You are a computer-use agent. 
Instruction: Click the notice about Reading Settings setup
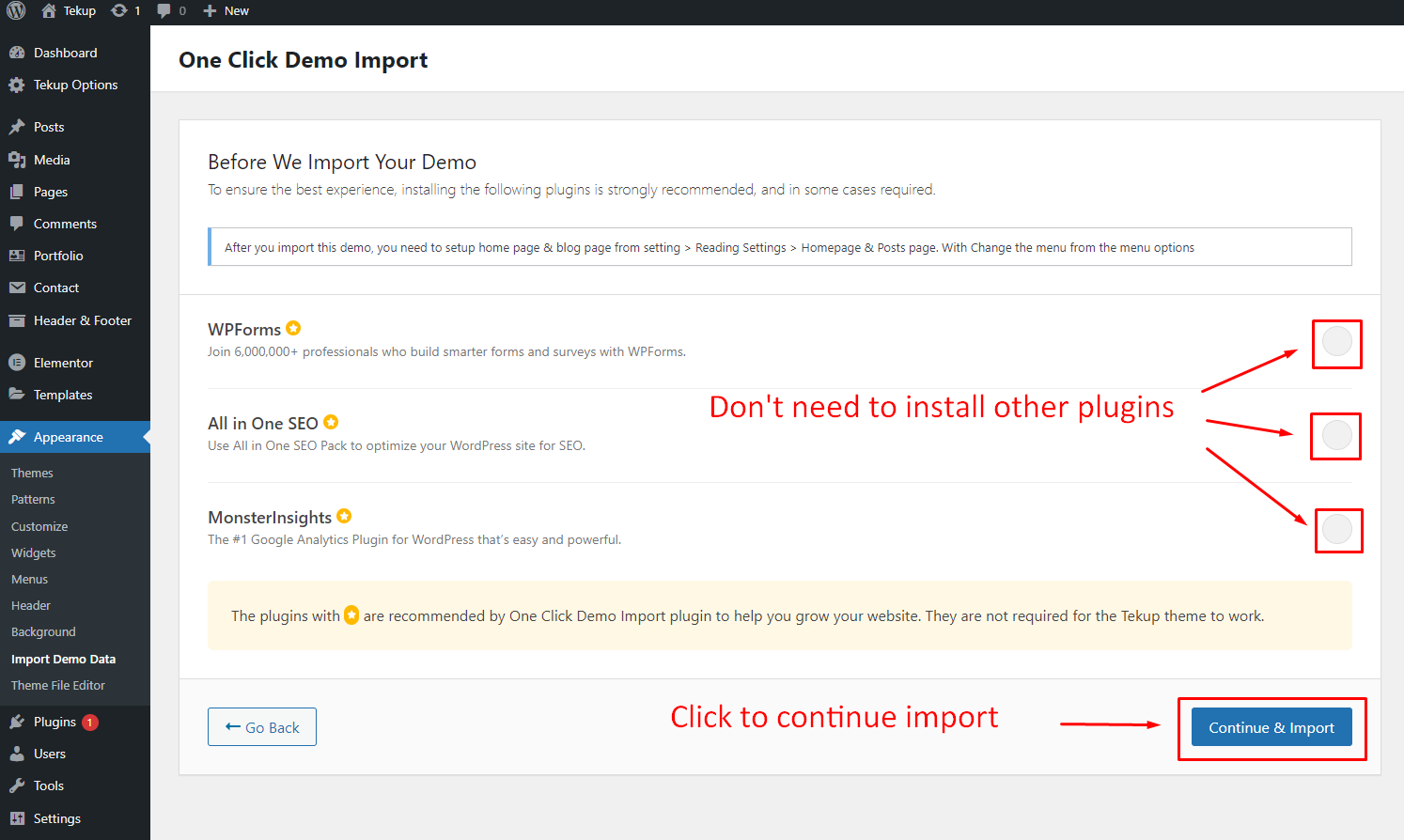click(780, 247)
